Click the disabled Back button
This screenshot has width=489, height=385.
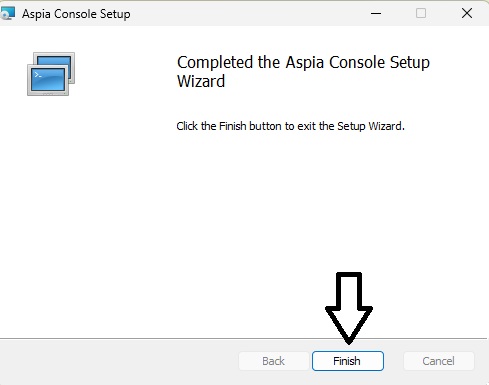[x=273, y=361]
